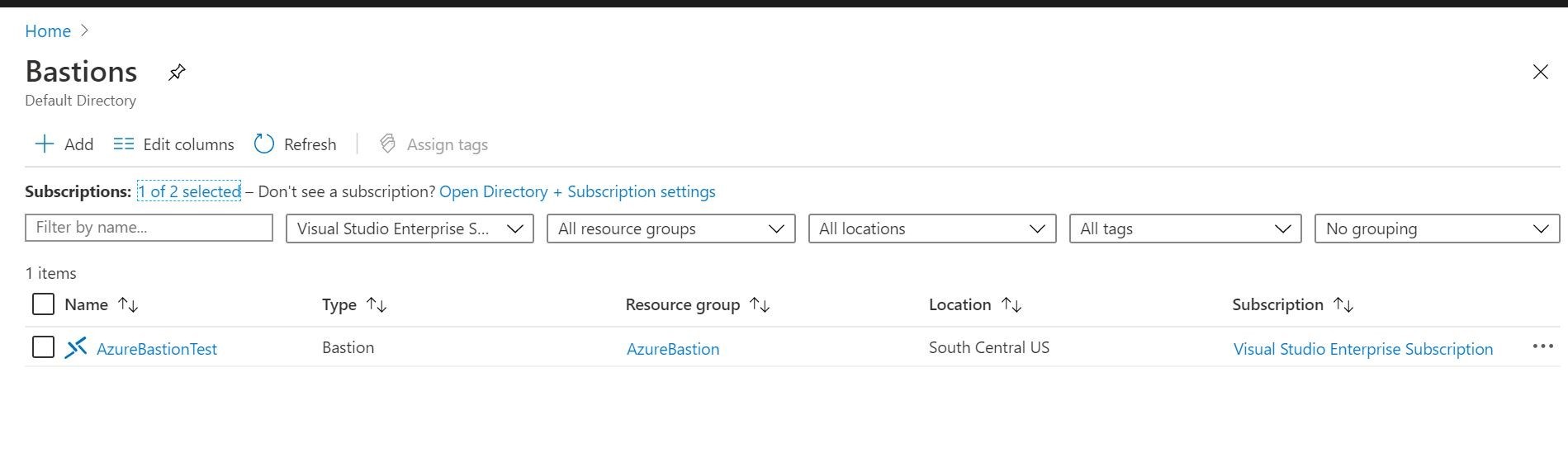Click the Add plus button
This screenshot has height=457, width=1568.
click(x=64, y=144)
